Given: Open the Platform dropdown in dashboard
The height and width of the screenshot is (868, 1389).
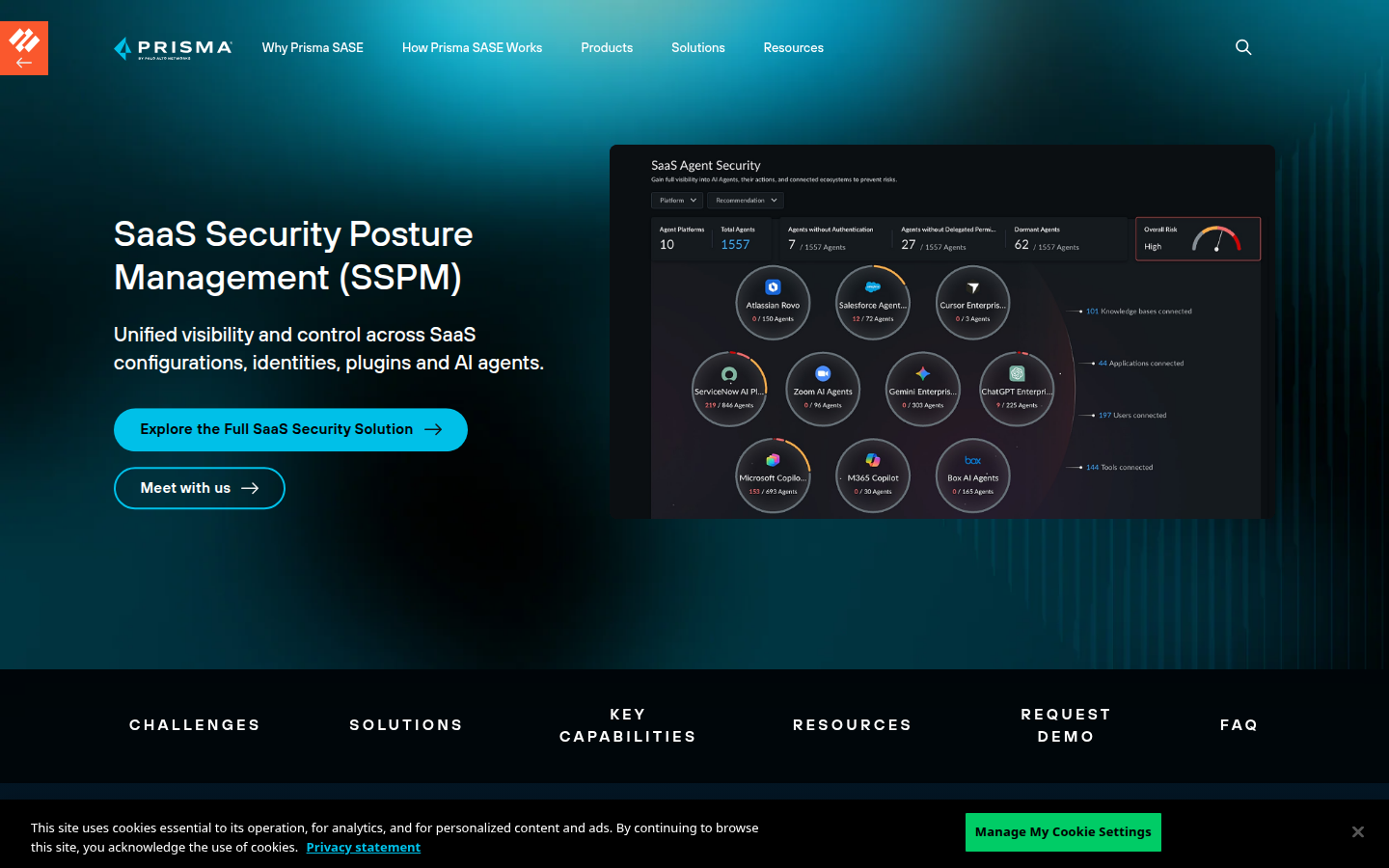Looking at the screenshot, I should pos(677,201).
